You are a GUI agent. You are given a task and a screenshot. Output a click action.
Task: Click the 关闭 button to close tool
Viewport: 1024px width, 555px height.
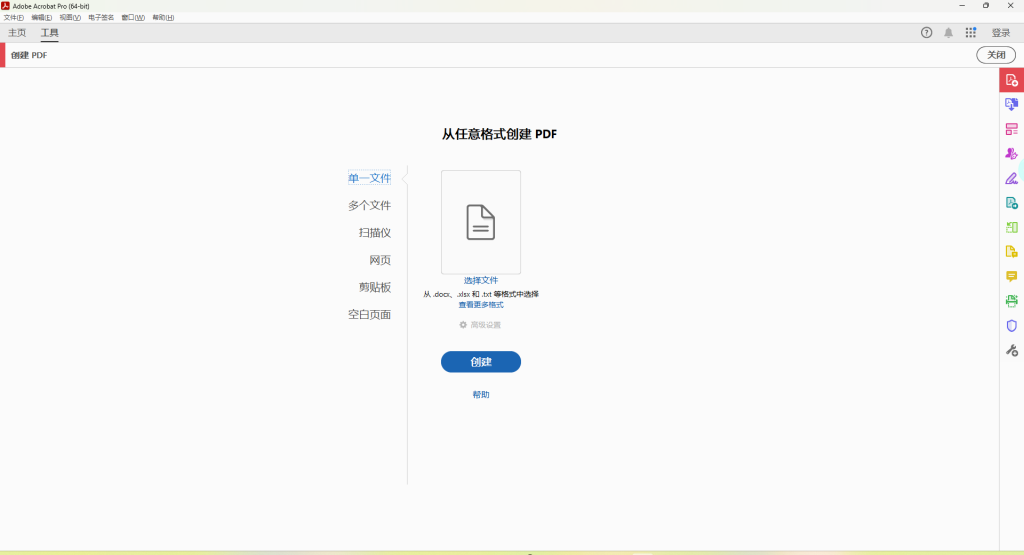[x=996, y=55]
